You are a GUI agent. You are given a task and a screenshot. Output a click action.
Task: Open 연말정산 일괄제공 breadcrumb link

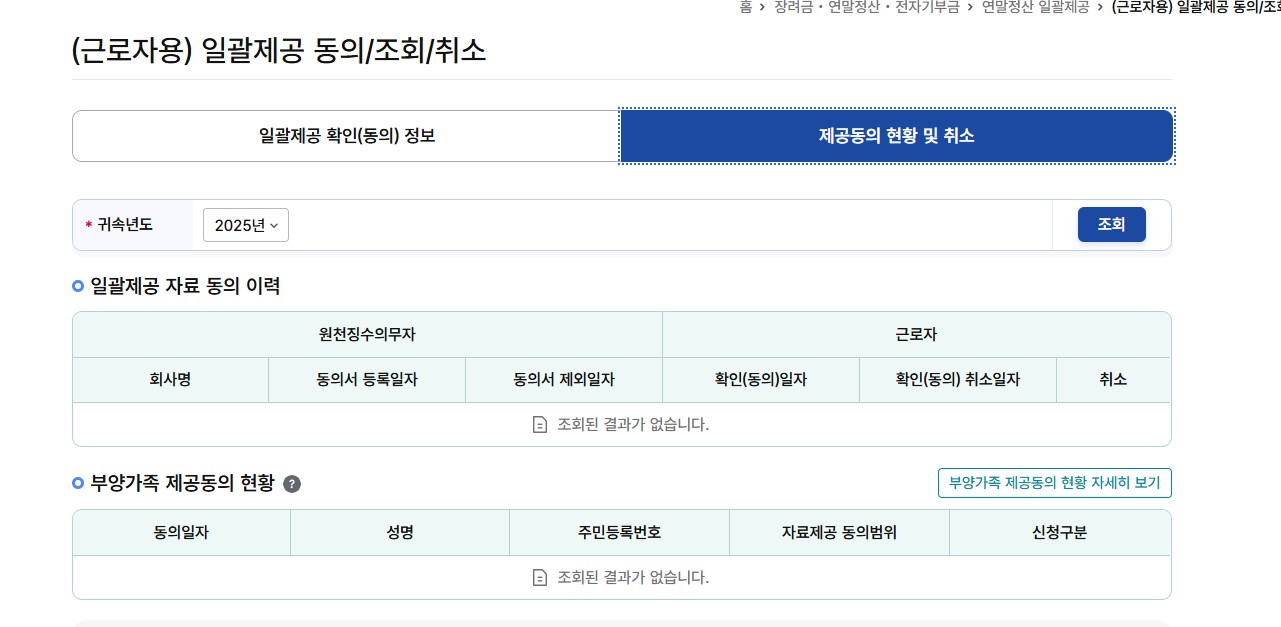click(x=1035, y=7)
